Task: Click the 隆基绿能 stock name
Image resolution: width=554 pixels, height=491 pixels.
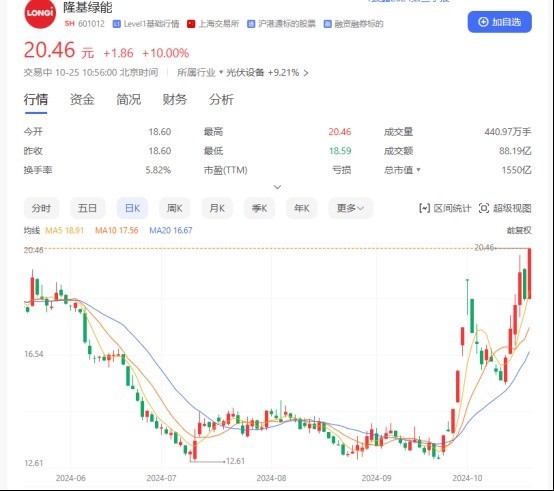Action: pos(88,7)
